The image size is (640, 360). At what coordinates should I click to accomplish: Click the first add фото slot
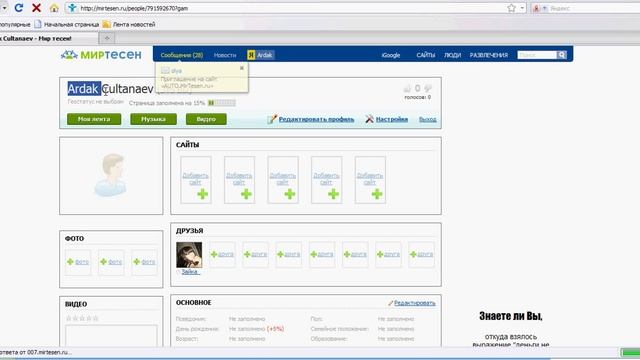pos(78,262)
